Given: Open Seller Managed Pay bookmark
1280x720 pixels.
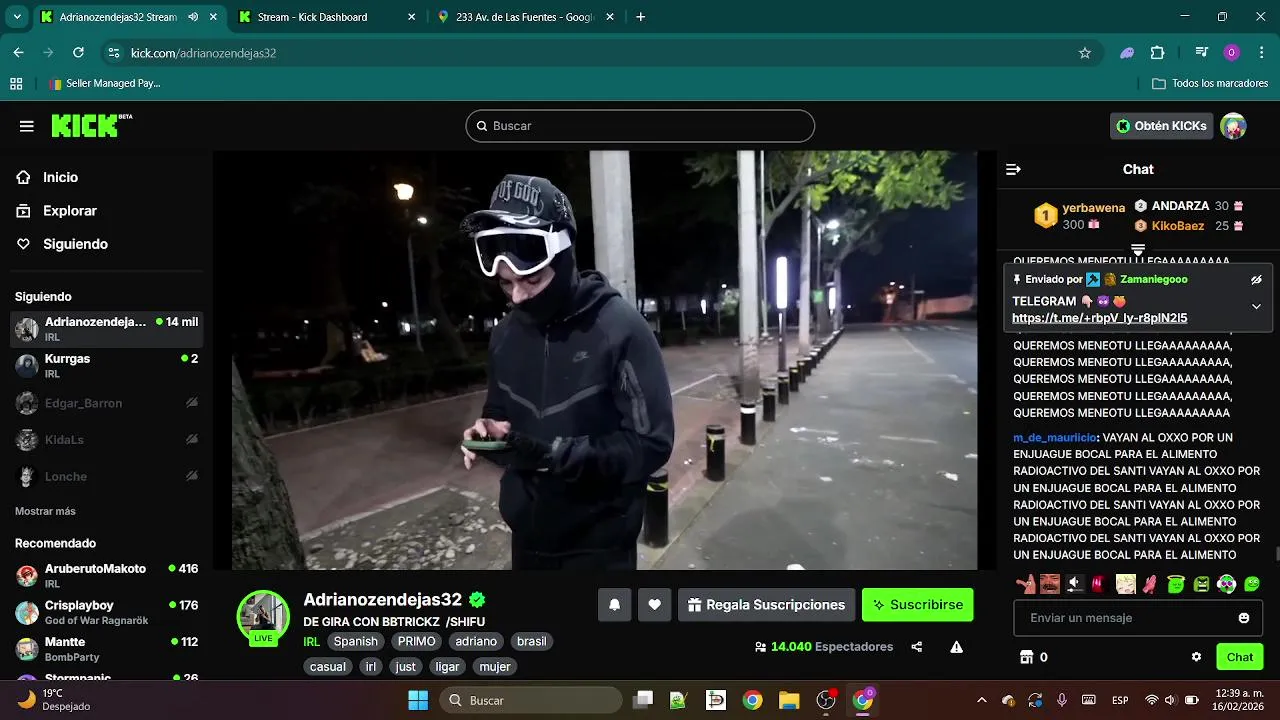Looking at the screenshot, I should point(104,84).
